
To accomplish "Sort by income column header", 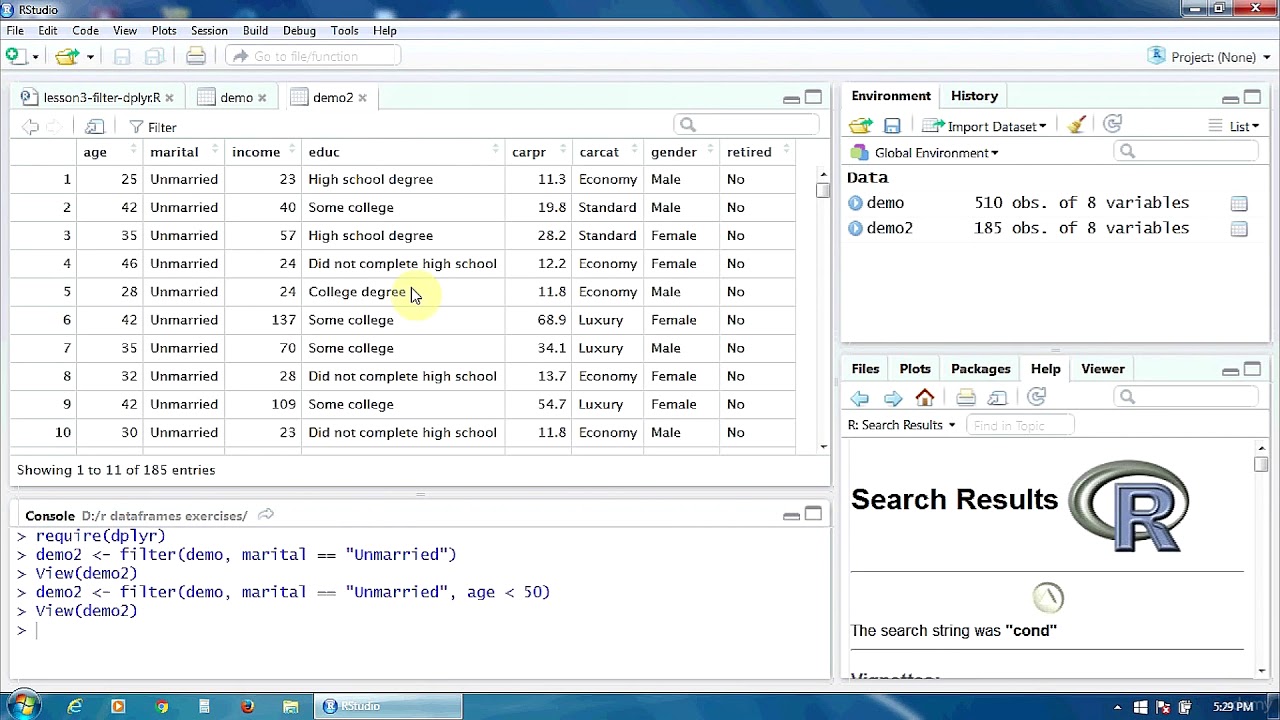I will pos(263,152).
